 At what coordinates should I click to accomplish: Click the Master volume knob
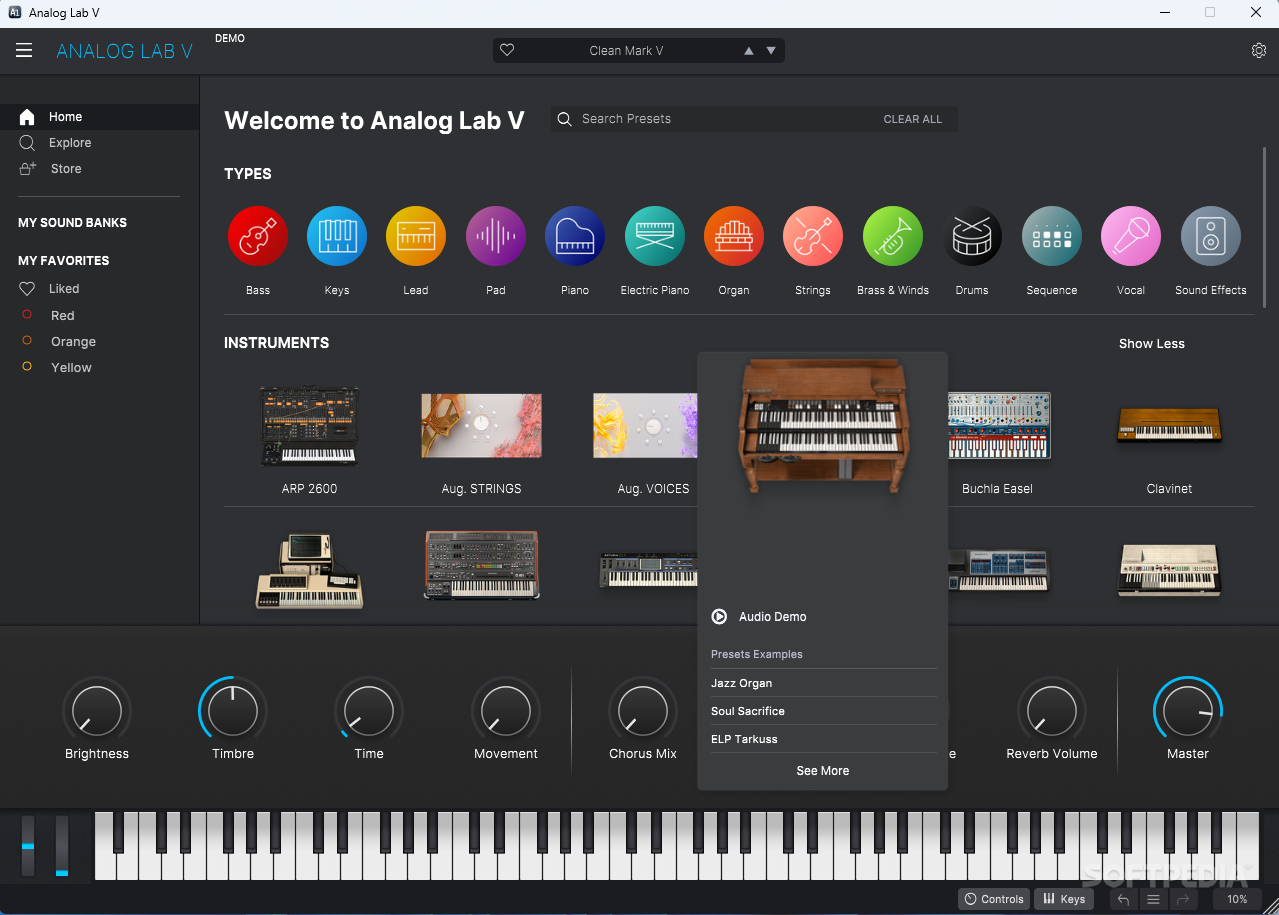1188,711
